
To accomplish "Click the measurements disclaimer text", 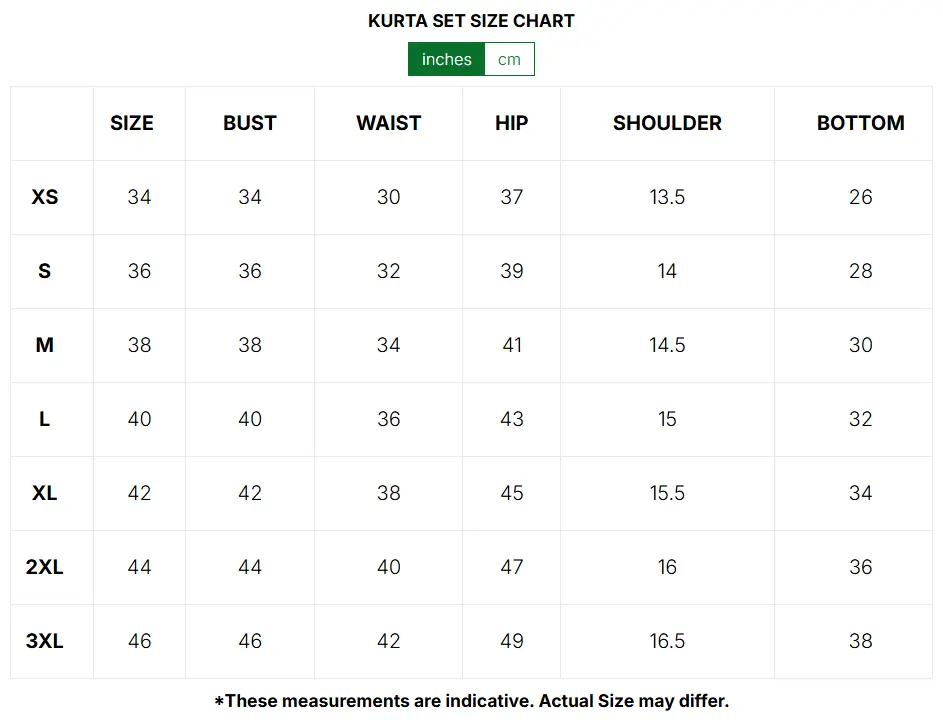I will pos(471,701).
